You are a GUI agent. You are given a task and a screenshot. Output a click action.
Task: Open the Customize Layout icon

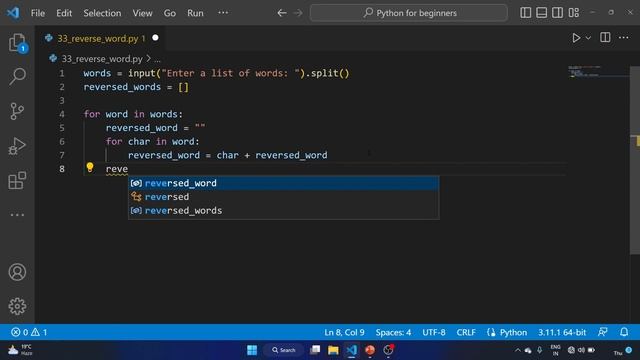coord(574,13)
